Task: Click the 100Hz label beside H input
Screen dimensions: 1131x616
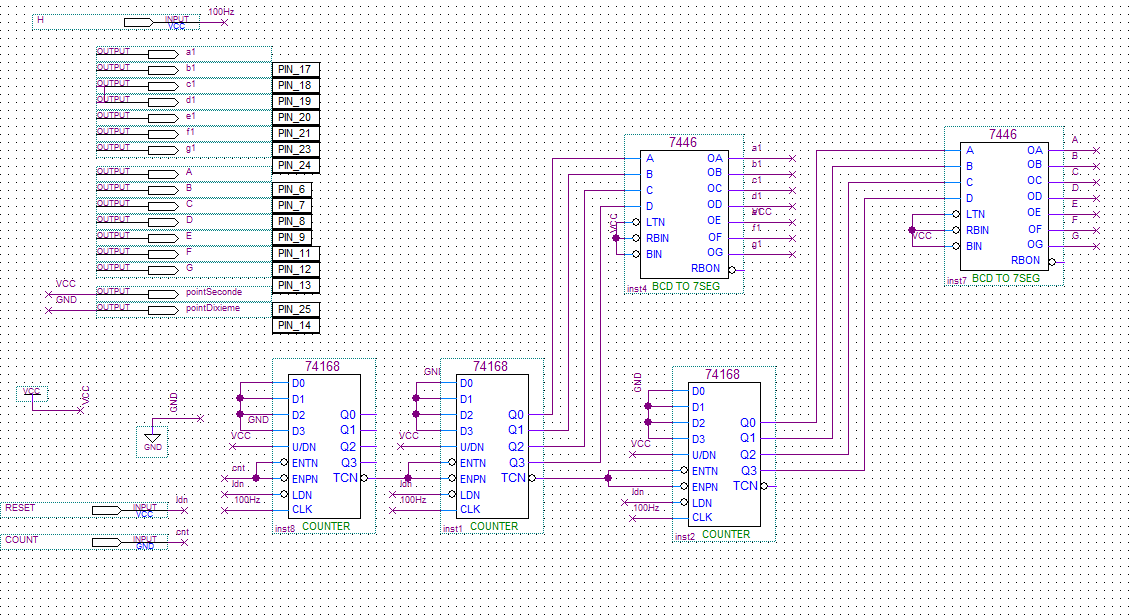Action: click(x=222, y=12)
